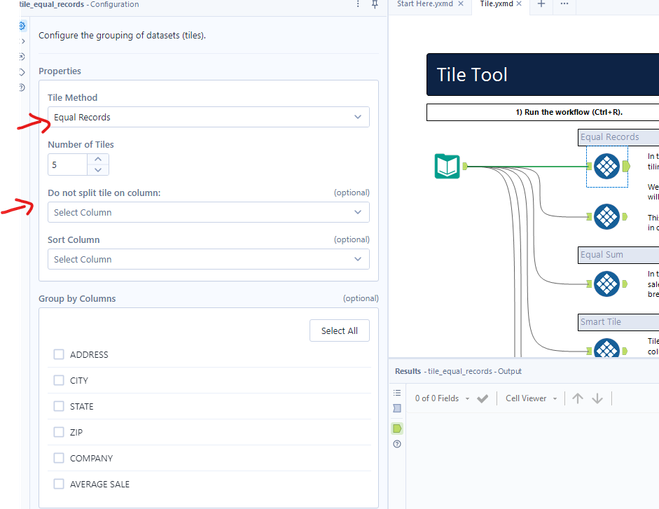Select the second Tile tool above Equal Sum
Viewport: 659px width, 509px height.
click(607, 217)
